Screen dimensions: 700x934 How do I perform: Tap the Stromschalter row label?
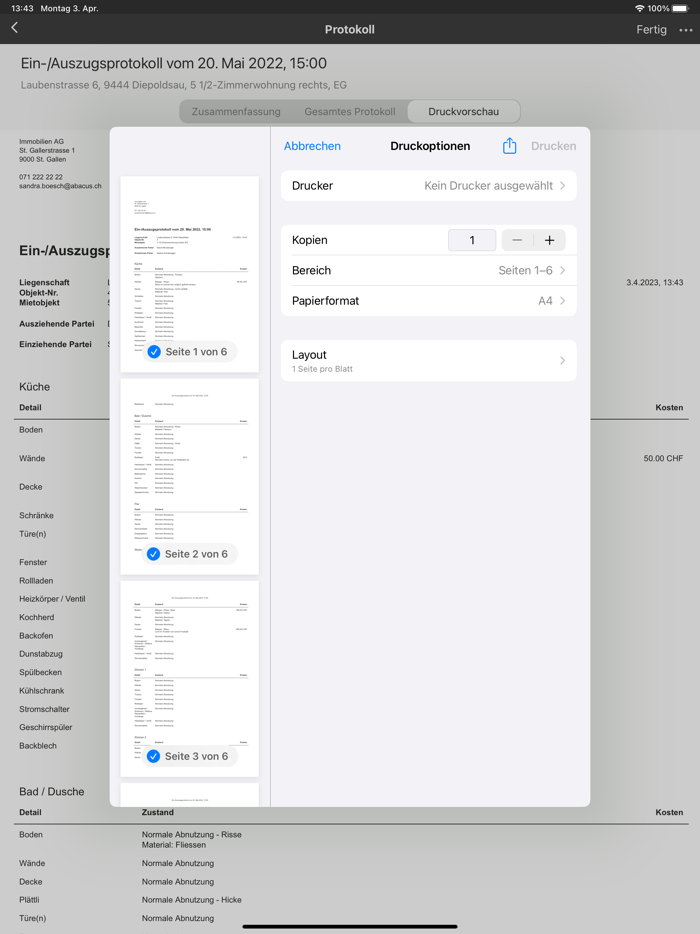(x=44, y=709)
